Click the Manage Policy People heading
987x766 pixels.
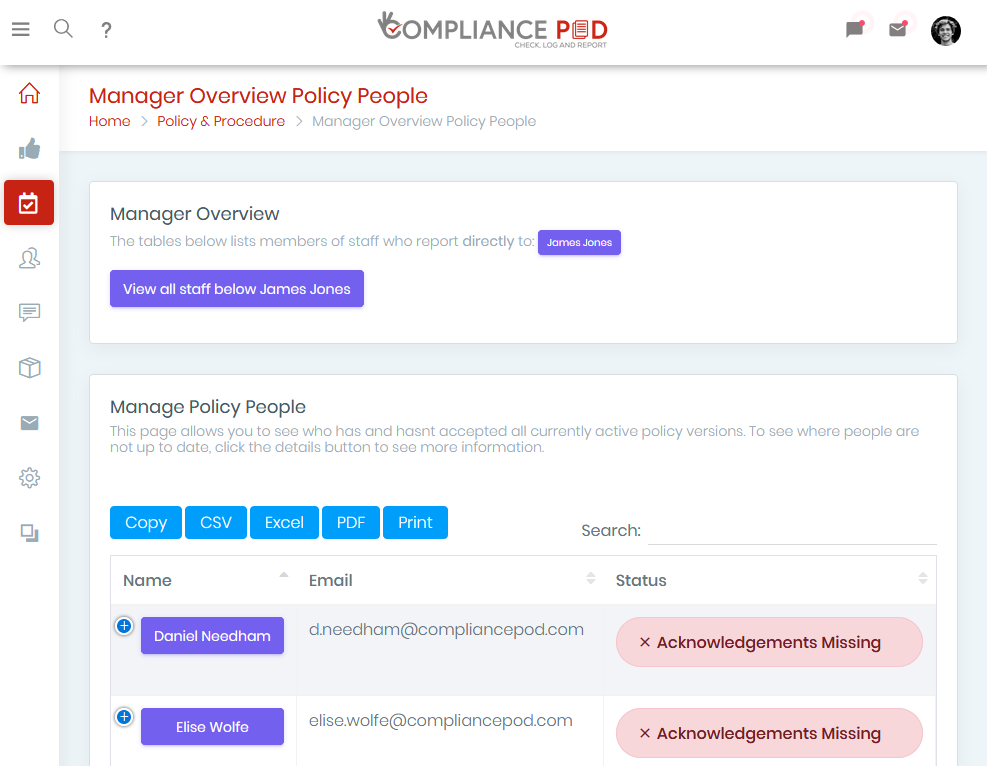pos(208,407)
